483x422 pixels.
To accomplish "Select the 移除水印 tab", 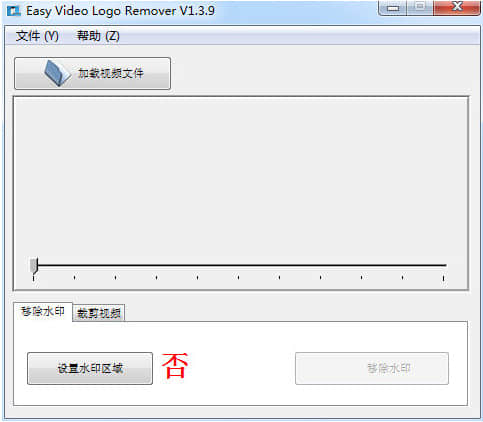I will [43, 311].
